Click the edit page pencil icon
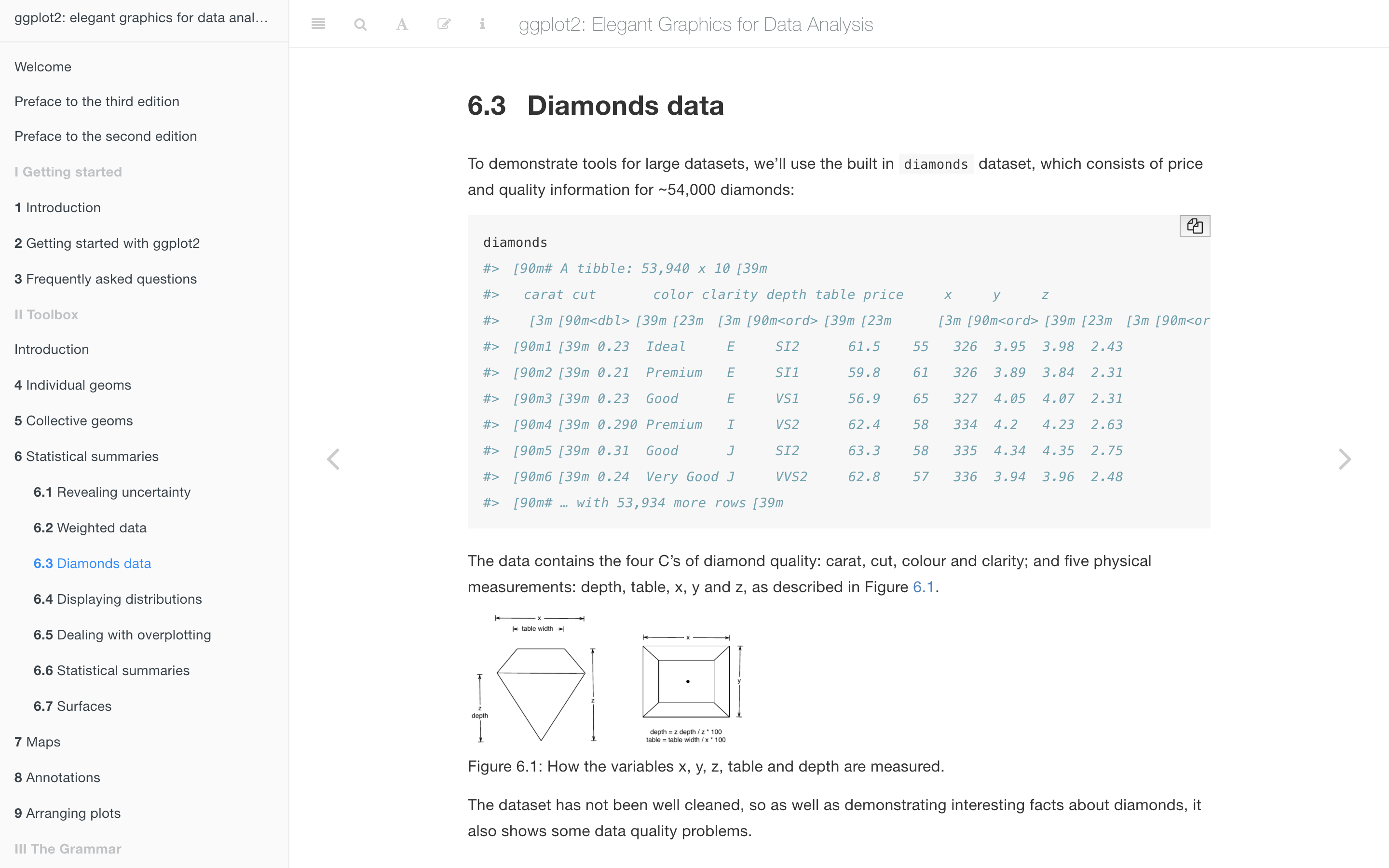This screenshot has height=868, width=1389. [443, 24]
